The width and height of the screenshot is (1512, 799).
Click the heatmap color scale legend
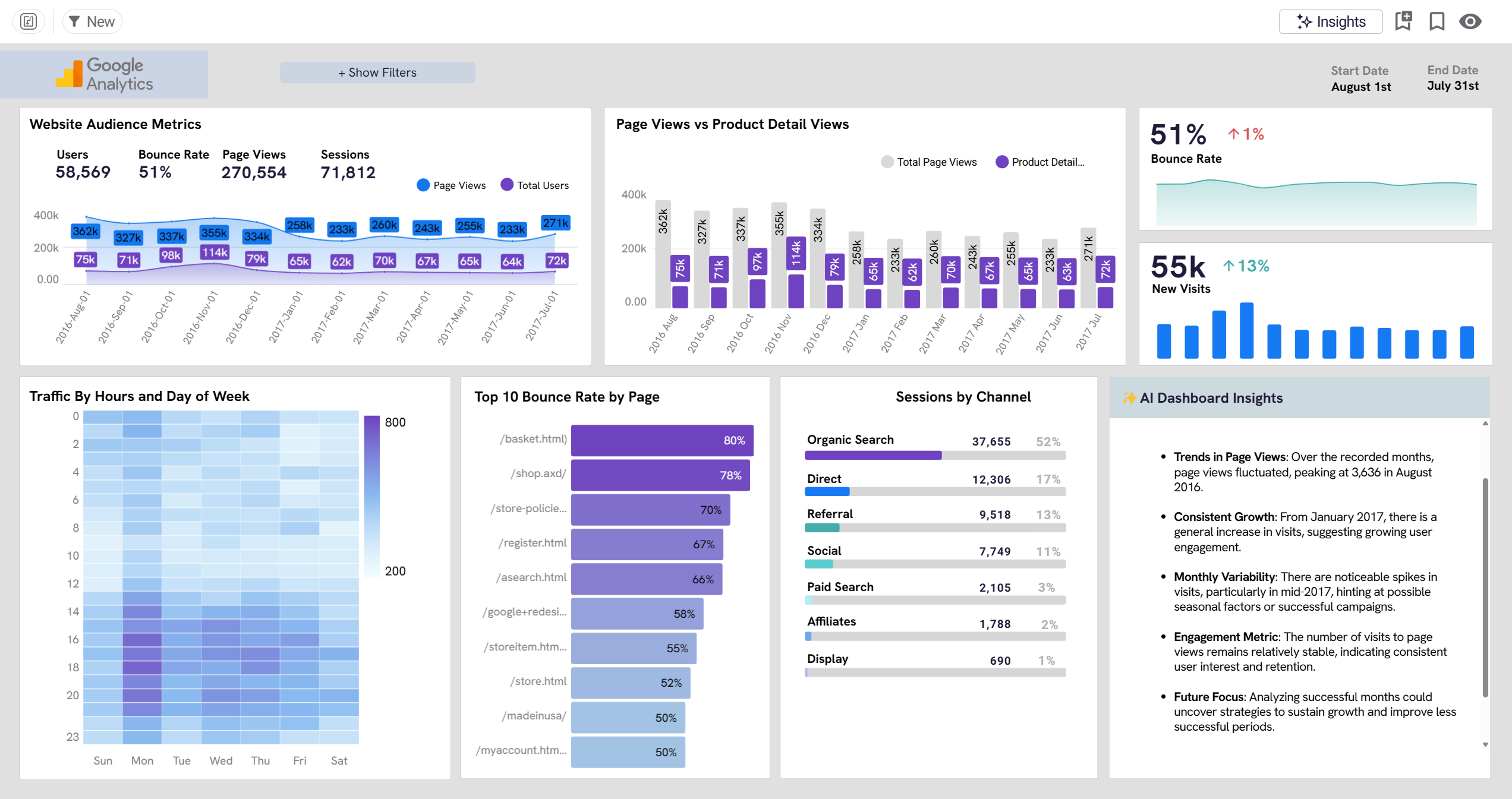pos(372,496)
